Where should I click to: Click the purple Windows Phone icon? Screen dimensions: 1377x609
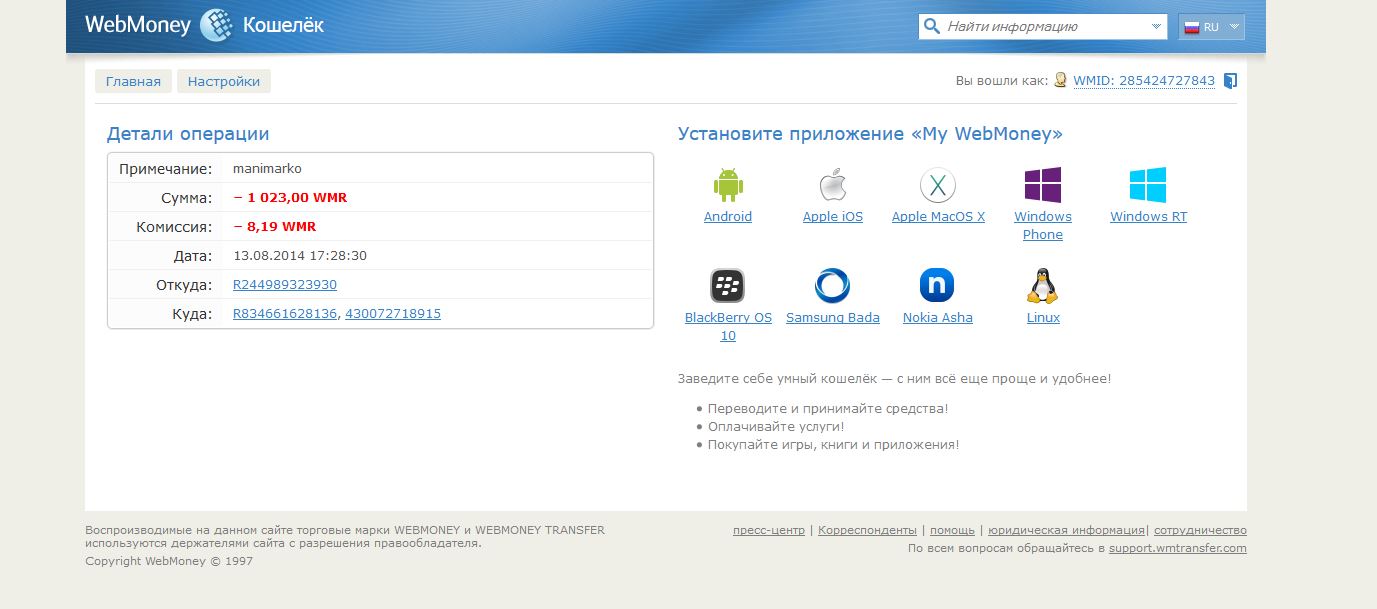coord(1043,185)
